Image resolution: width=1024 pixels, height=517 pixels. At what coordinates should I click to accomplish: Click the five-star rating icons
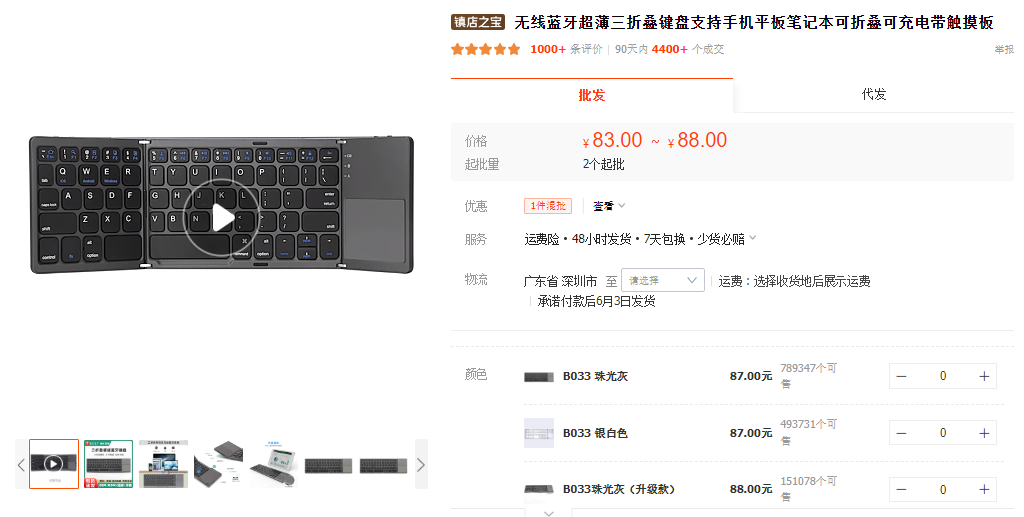click(x=485, y=50)
